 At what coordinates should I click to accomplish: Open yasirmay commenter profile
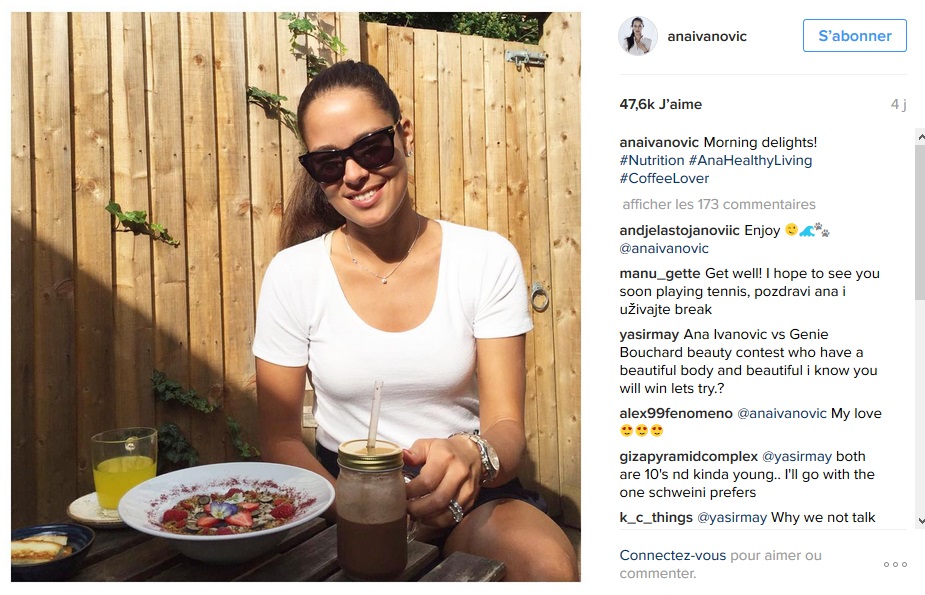tap(649, 334)
